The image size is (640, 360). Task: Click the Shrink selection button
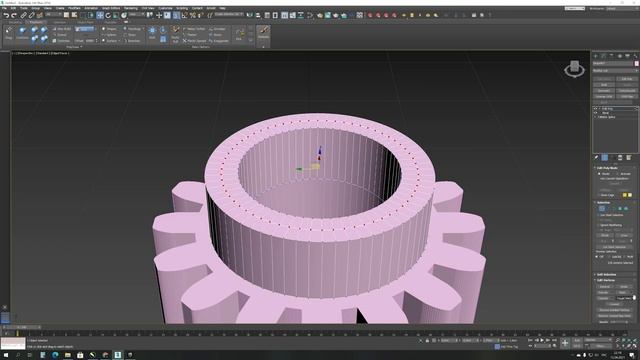605,235
